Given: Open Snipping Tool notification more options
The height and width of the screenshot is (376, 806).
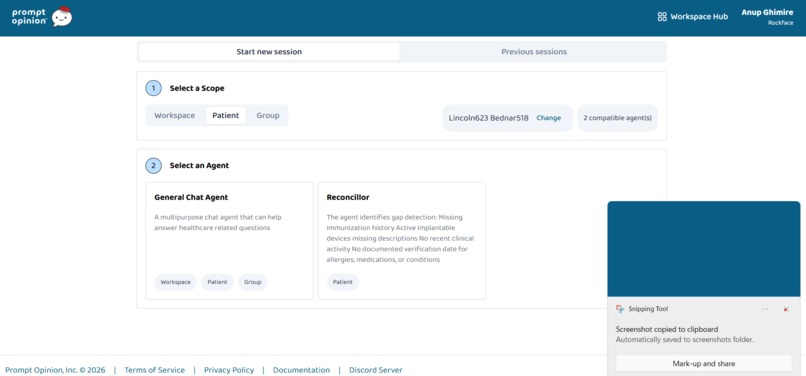Looking at the screenshot, I should [x=765, y=309].
